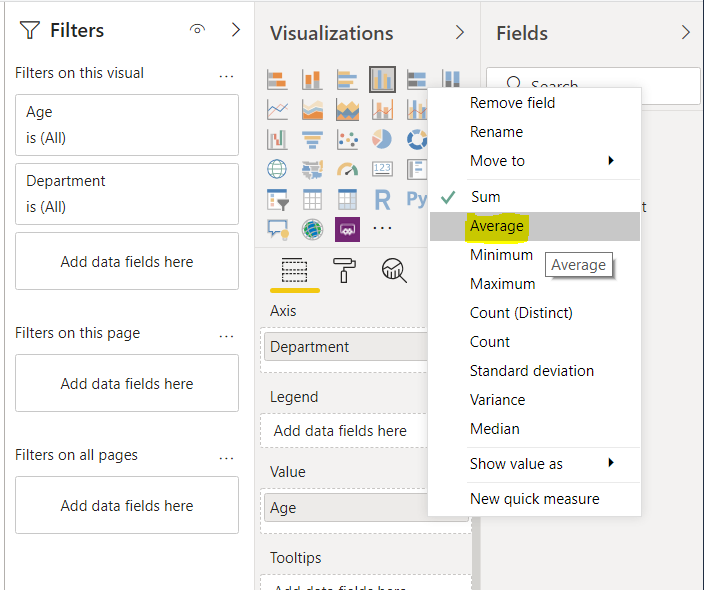This screenshot has height=590, width=704.
Task: Click New quick measure
Action: pos(535,499)
